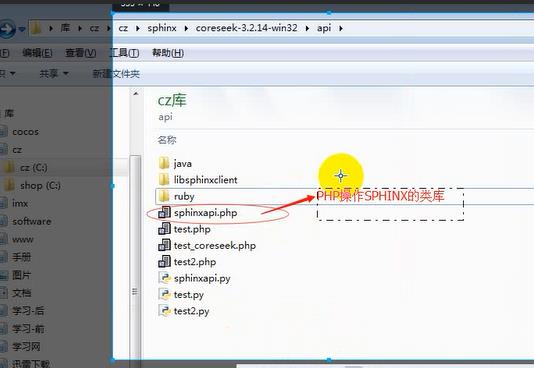Click the cz (C:) folder icon in sidebar
Viewport: 534px width, 368px height.
(x=9, y=167)
